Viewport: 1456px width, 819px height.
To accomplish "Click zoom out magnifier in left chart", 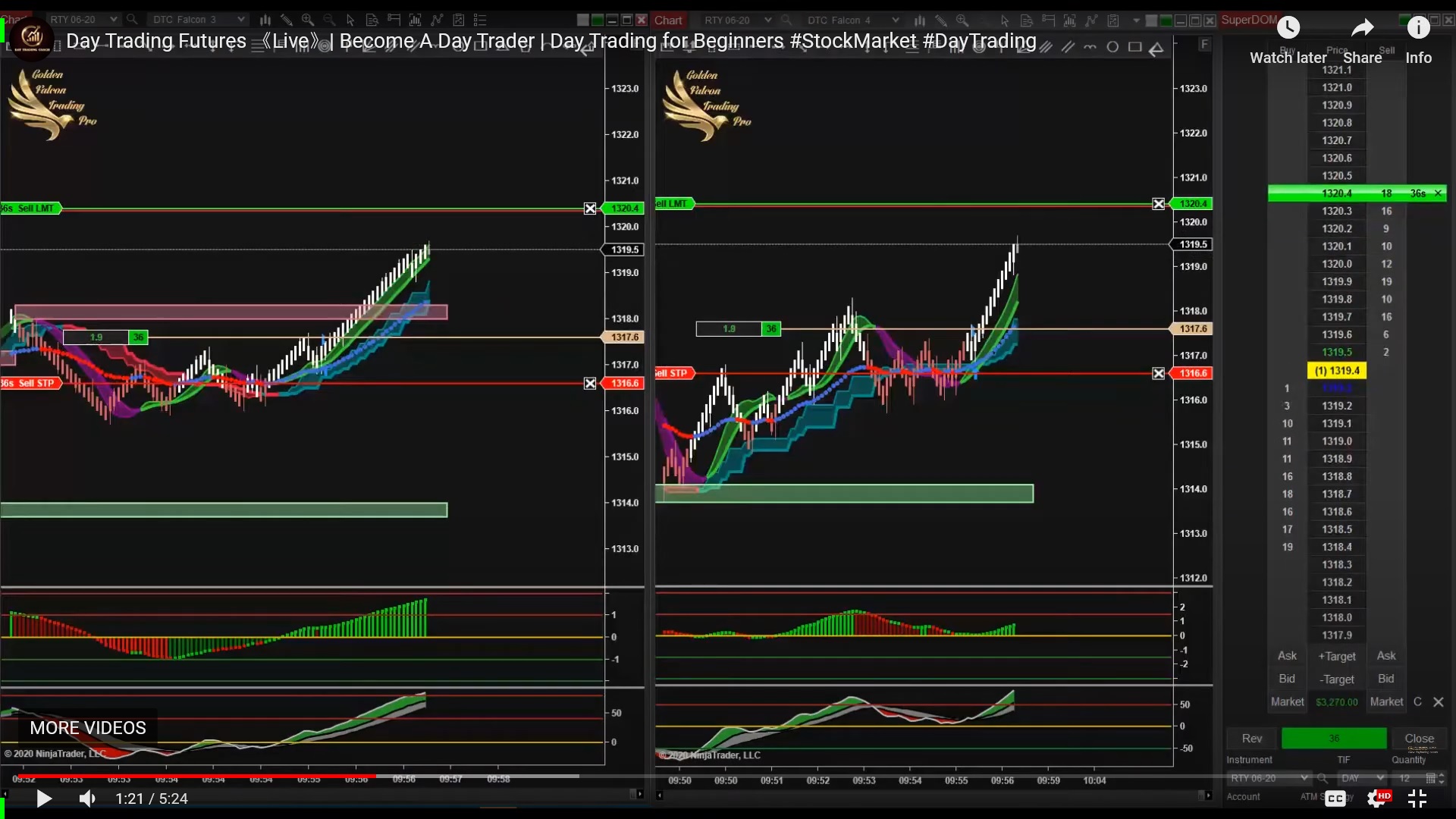I will click(x=329, y=20).
